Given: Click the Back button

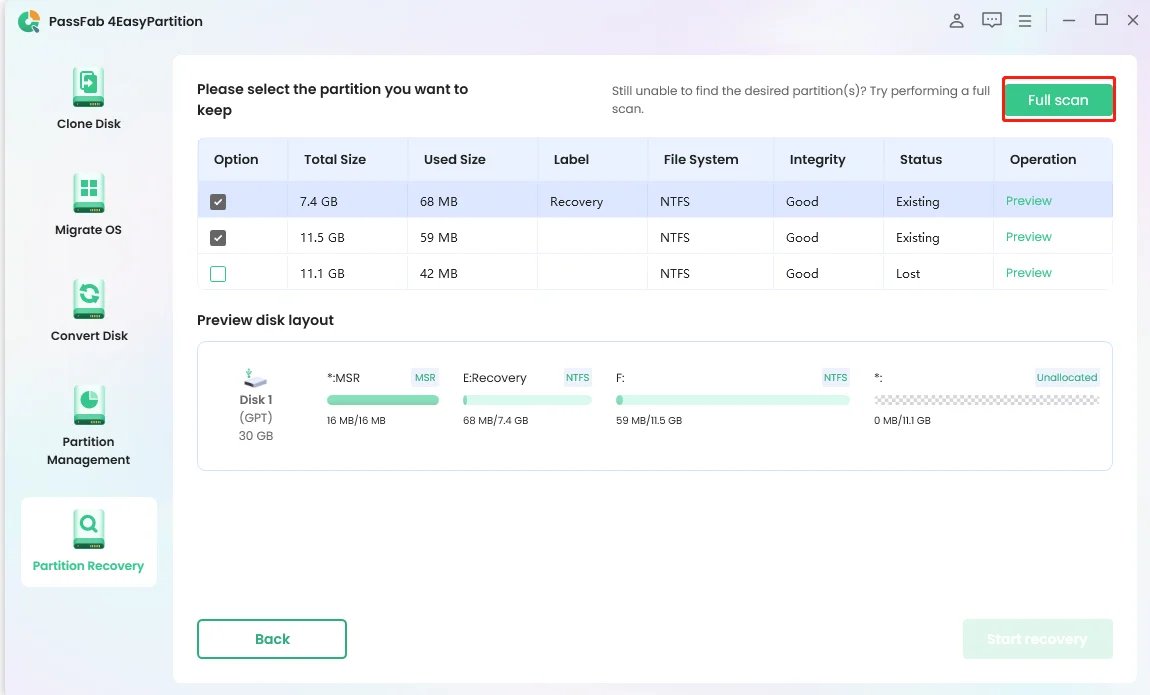Looking at the screenshot, I should [272, 639].
